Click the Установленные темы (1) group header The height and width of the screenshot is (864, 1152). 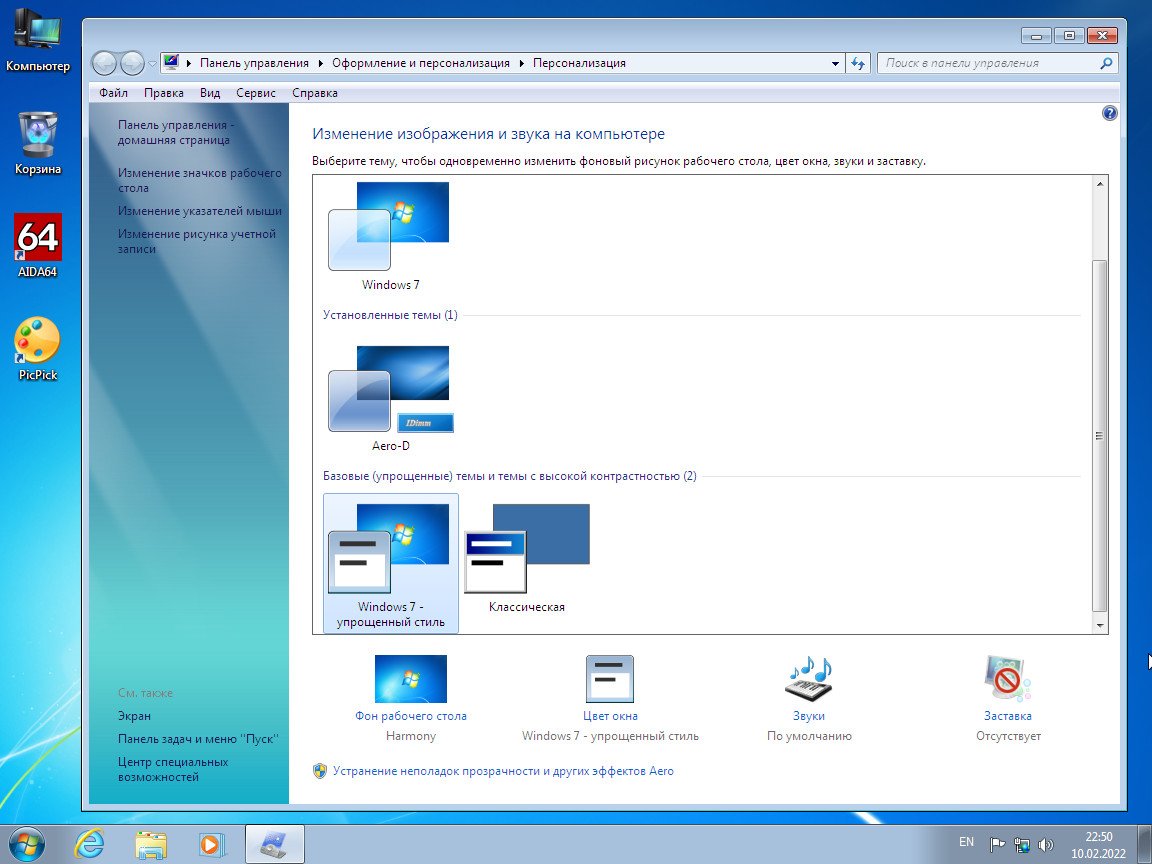tap(390, 314)
